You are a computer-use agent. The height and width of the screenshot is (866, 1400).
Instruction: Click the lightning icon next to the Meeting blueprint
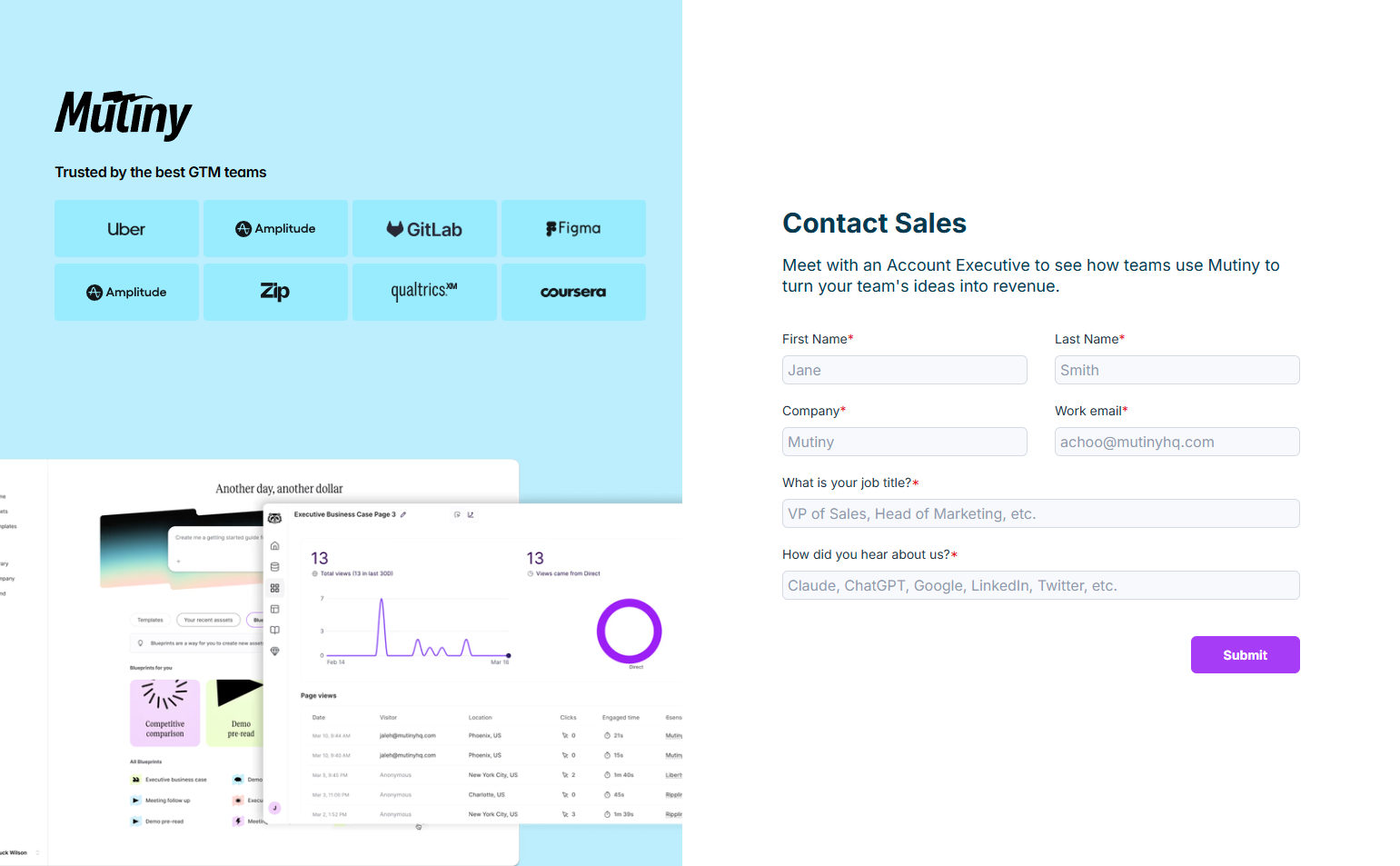238,821
